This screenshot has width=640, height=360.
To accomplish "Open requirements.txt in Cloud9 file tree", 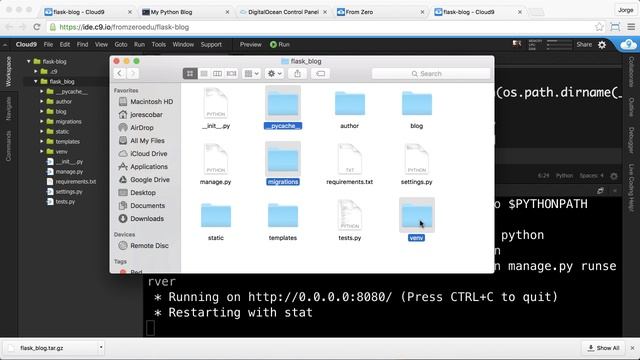I will coord(71,182).
